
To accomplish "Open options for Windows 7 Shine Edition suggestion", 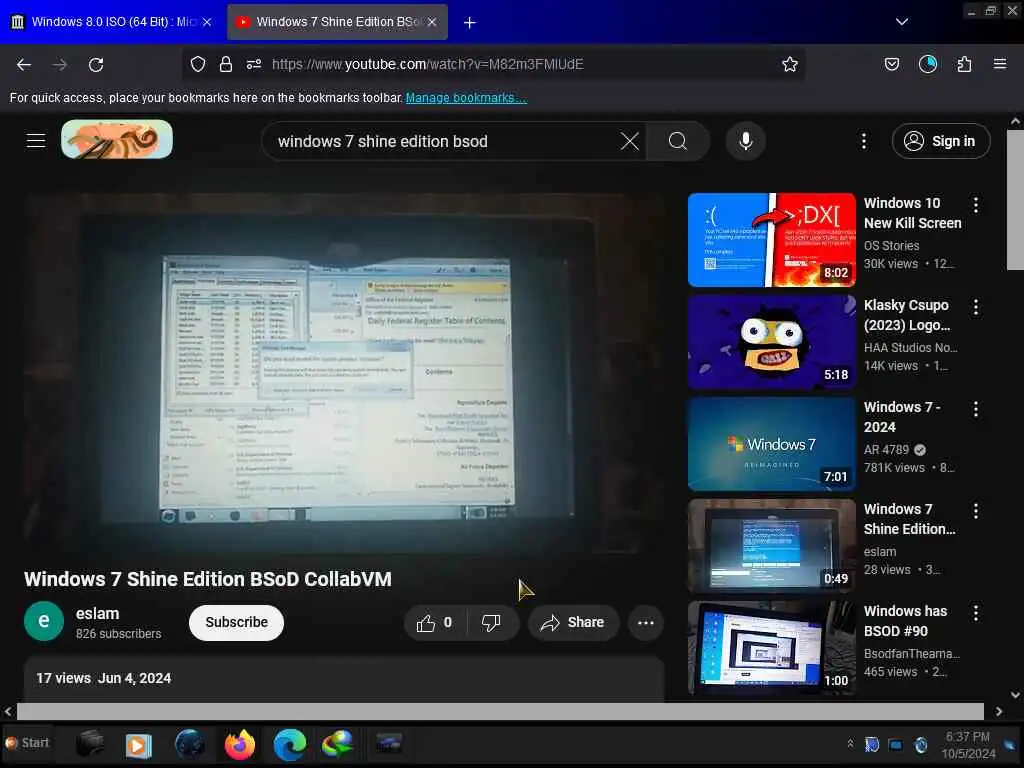I will pos(976,511).
